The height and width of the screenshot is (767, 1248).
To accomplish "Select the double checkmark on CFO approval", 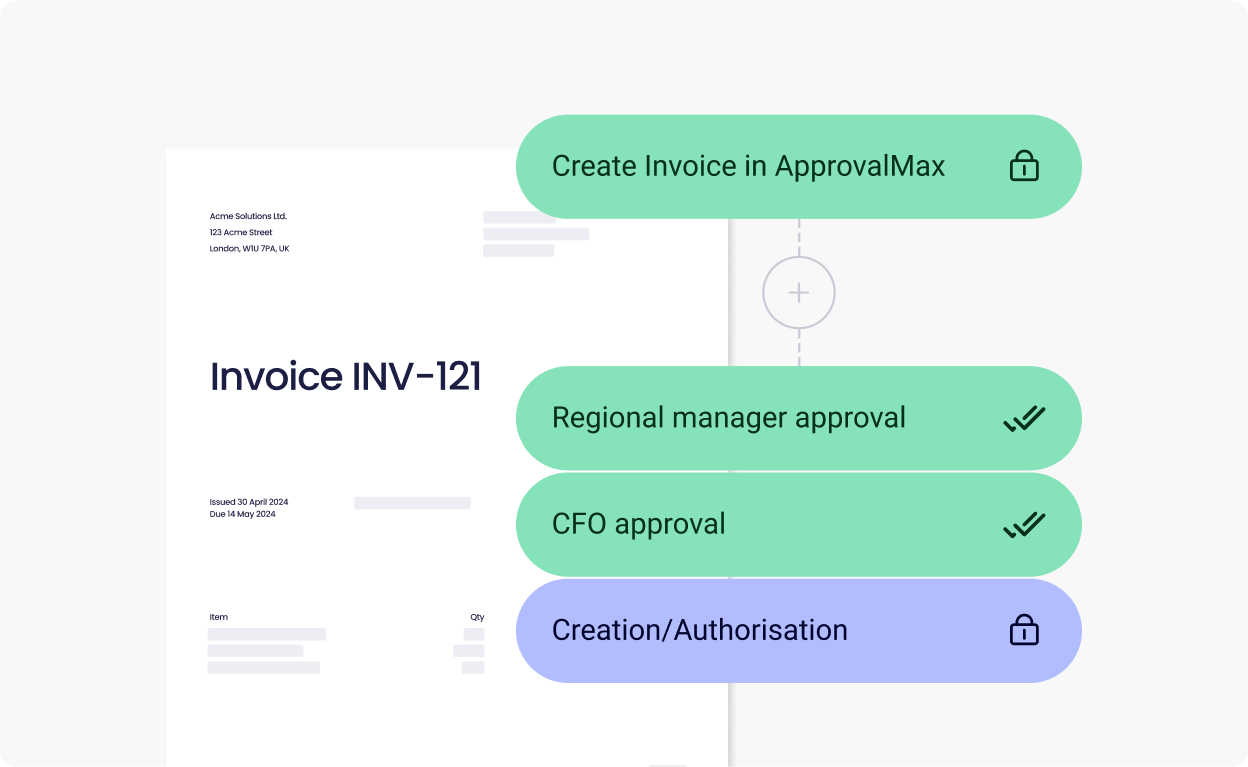I will click(1024, 524).
